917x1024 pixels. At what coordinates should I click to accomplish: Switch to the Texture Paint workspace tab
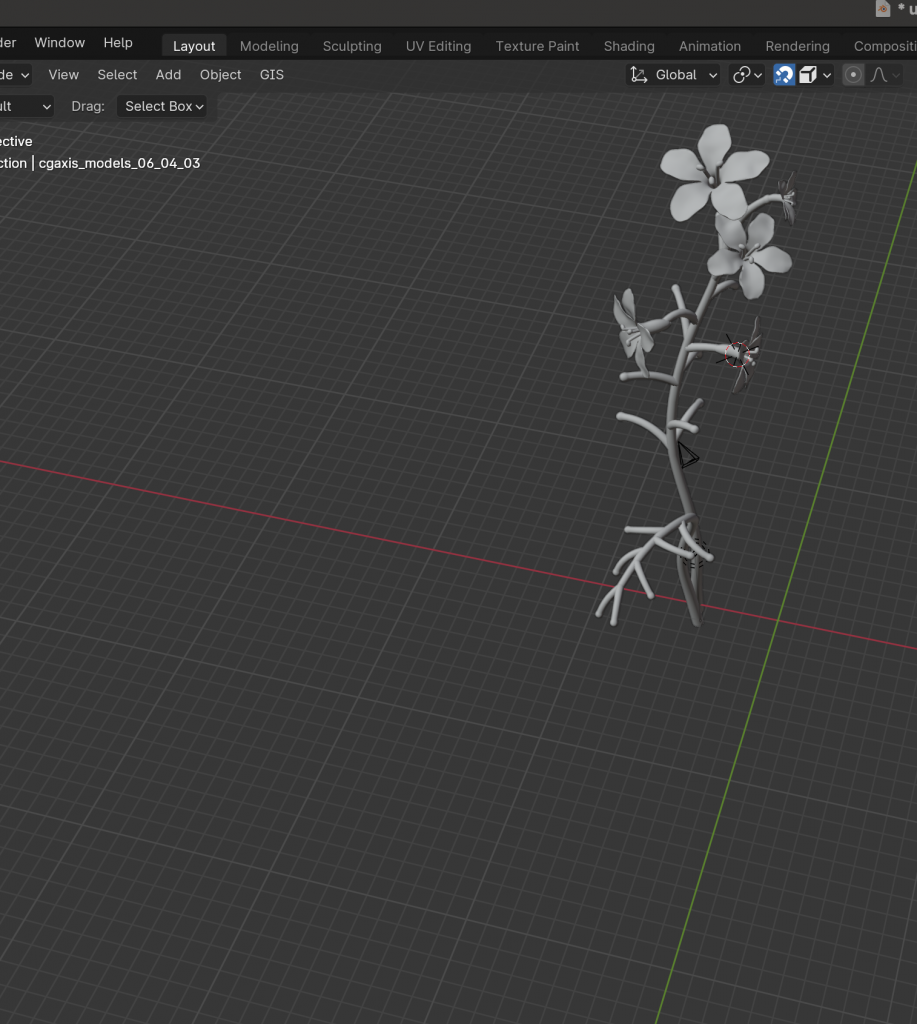coord(537,46)
